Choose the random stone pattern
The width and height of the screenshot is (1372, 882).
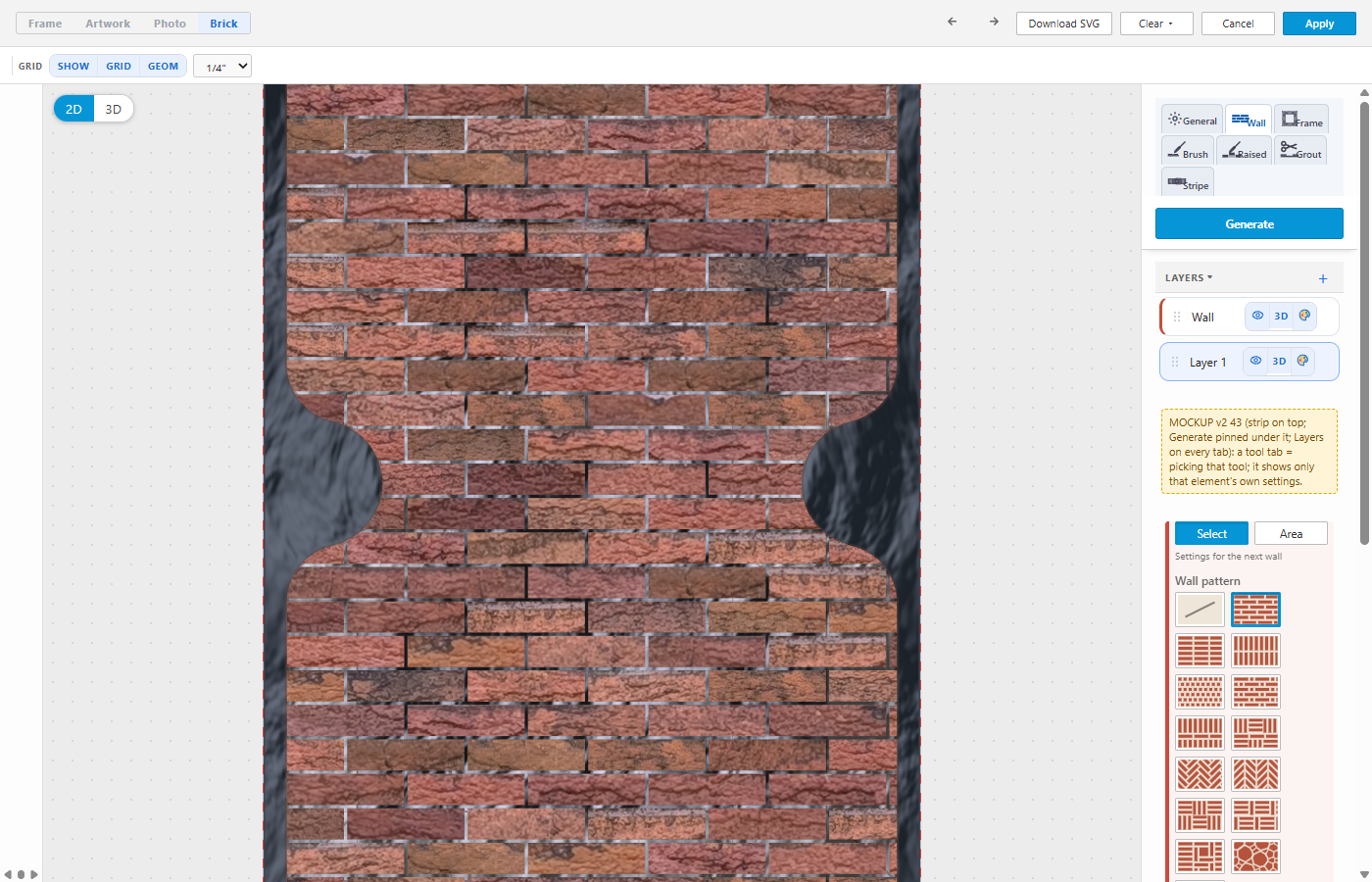click(x=1256, y=857)
